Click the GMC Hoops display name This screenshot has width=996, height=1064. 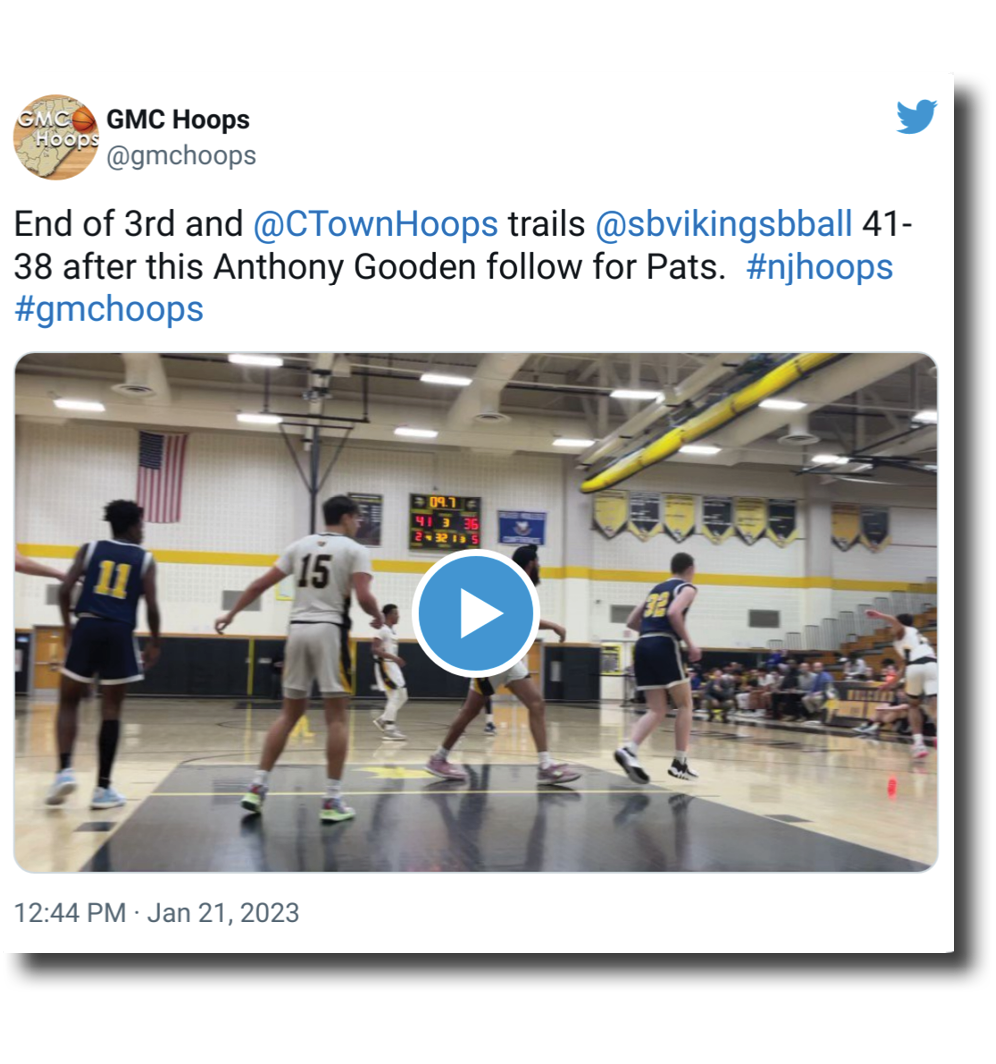coord(178,119)
